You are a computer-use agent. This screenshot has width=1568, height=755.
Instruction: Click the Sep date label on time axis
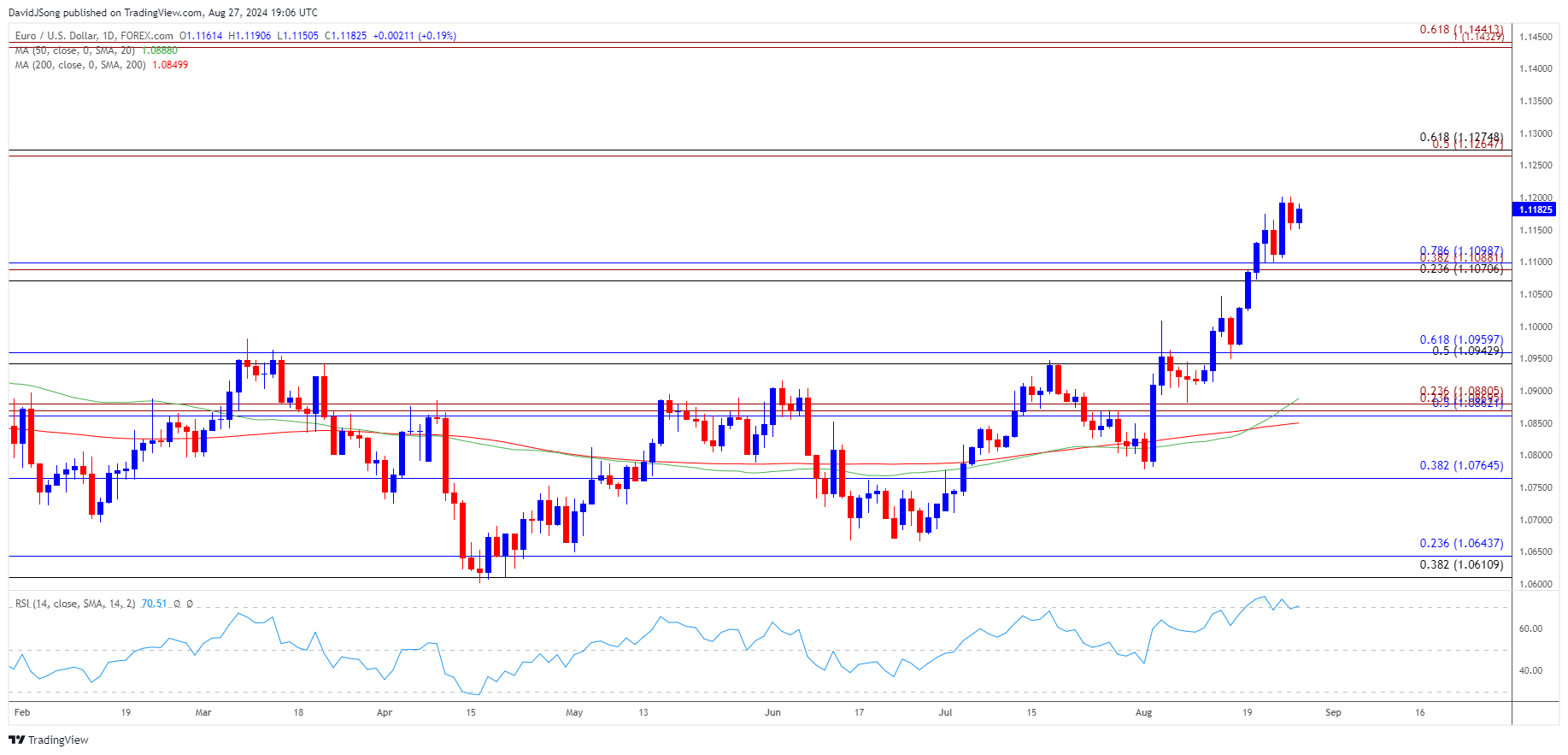(1334, 712)
